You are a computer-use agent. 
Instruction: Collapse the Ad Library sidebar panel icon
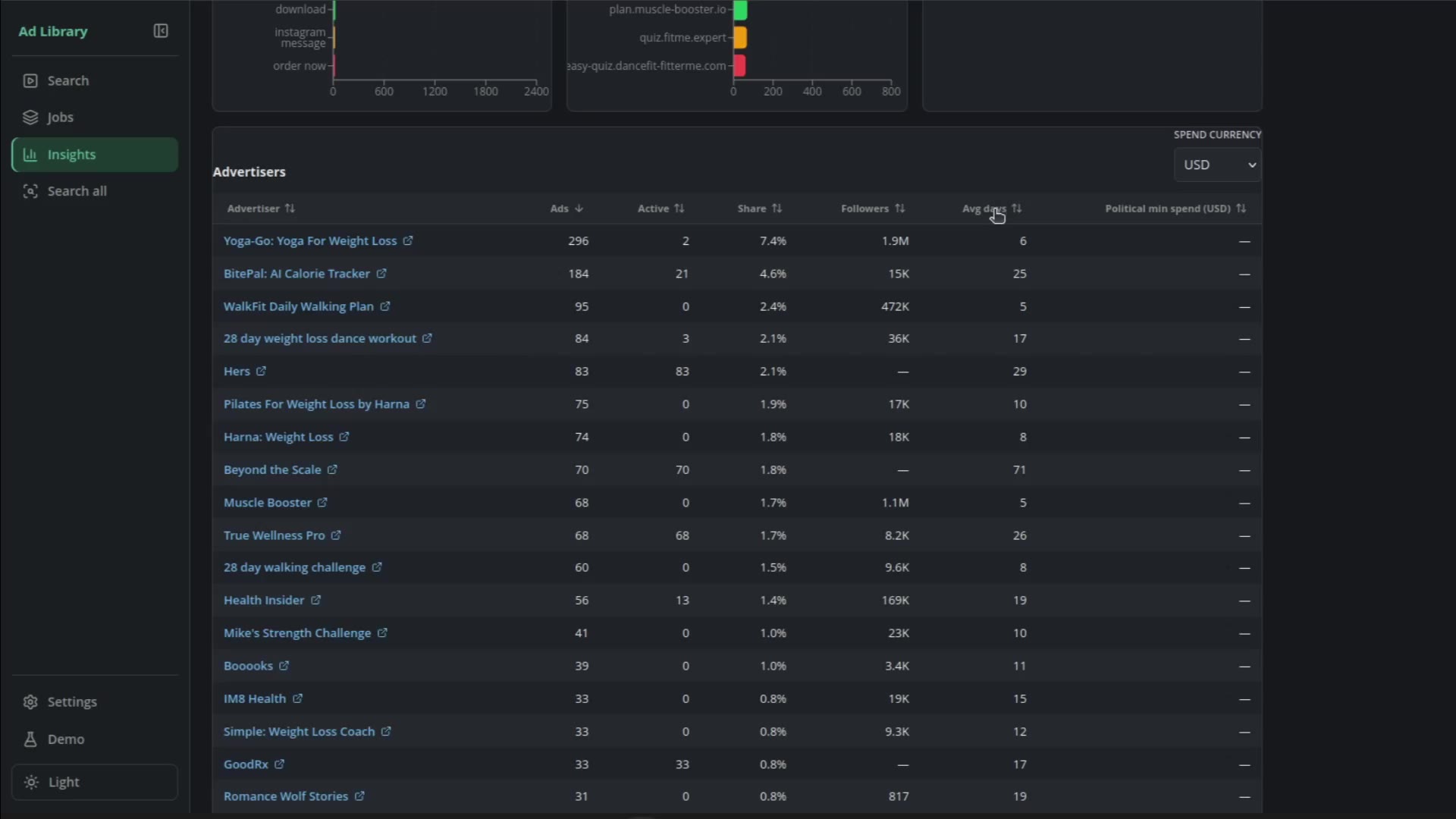tap(161, 31)
